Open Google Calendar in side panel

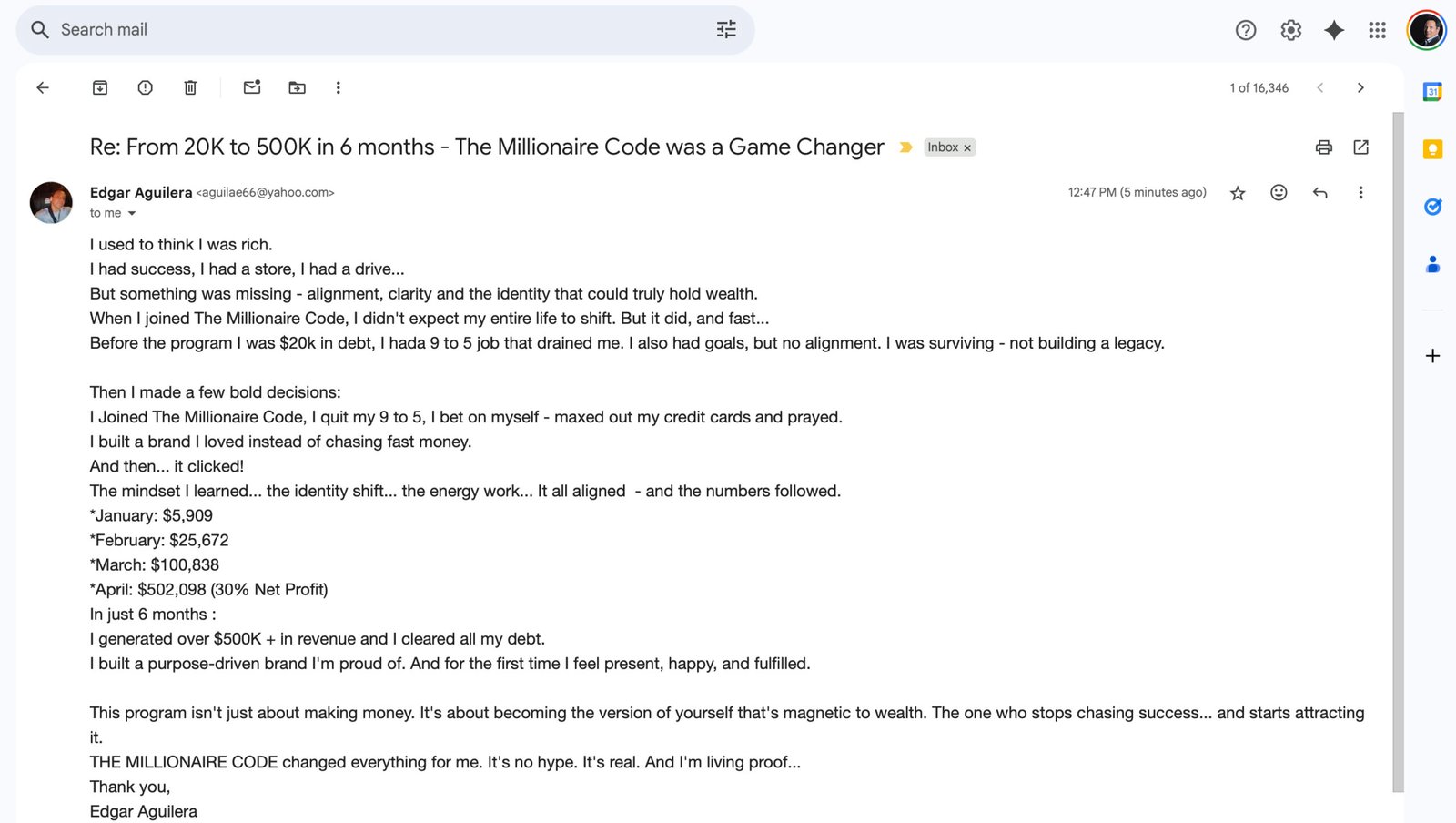coord(1432,91)
